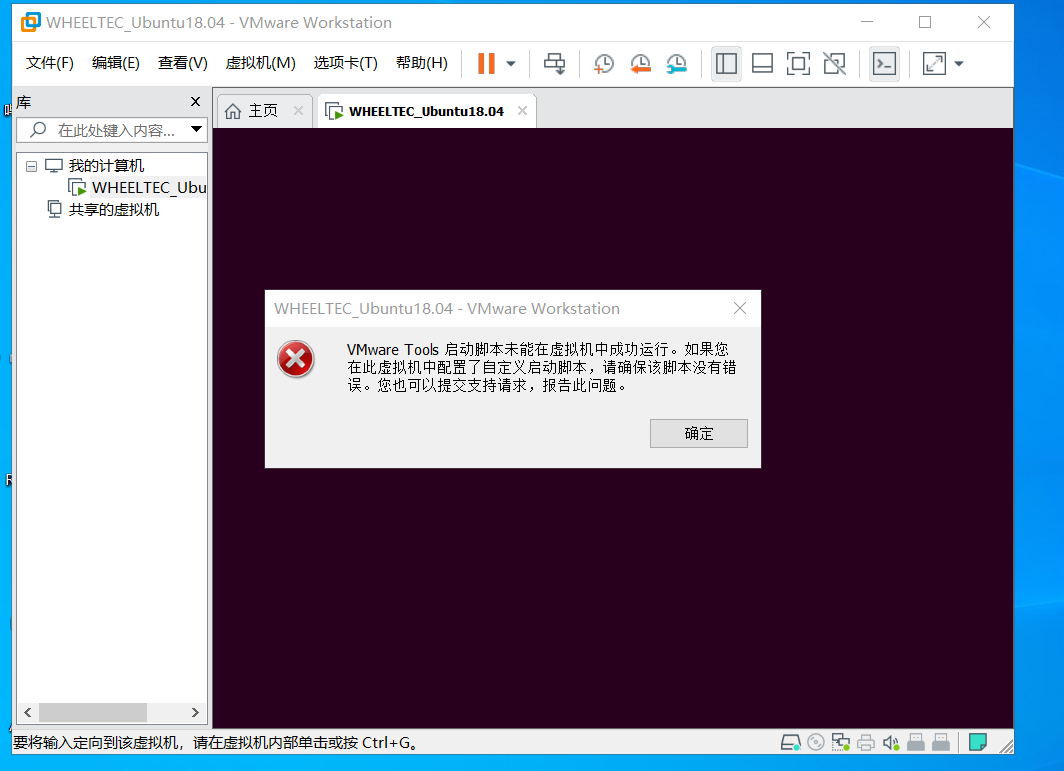
Task: Select the WHEELTEC_Ubuntu18.04 tab
Action: (426, 111)
